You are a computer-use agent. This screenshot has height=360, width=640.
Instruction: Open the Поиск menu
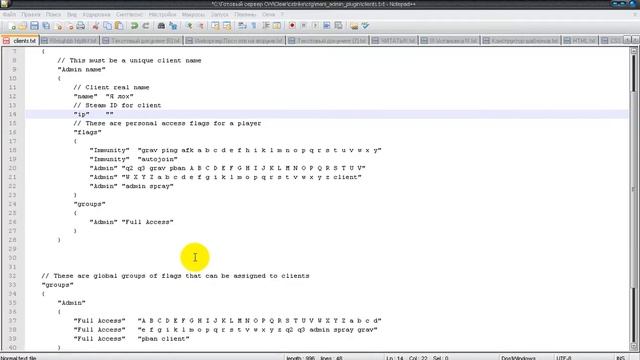click(53, 14)
